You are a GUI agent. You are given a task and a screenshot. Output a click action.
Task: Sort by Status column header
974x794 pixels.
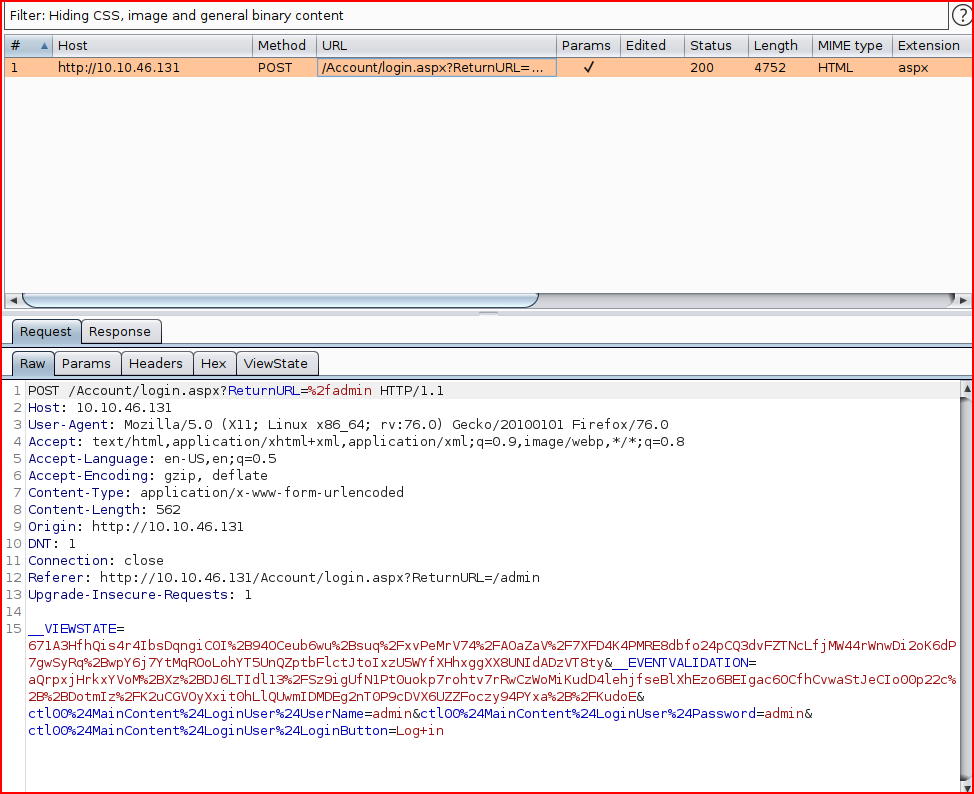click(716, 45)
